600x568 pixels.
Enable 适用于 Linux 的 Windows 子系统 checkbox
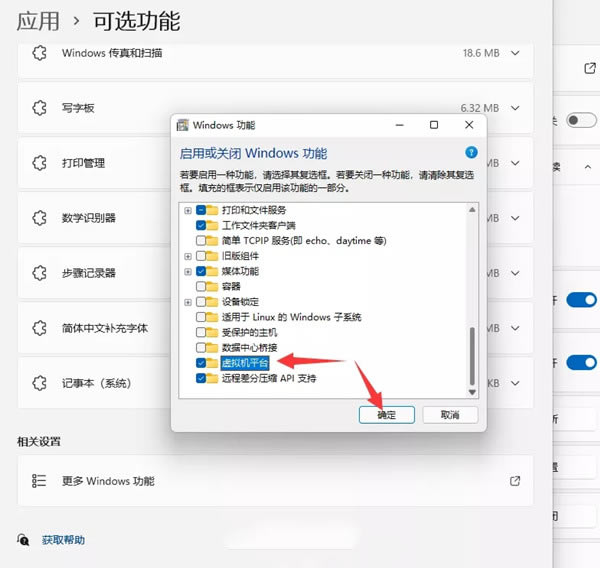201,317
